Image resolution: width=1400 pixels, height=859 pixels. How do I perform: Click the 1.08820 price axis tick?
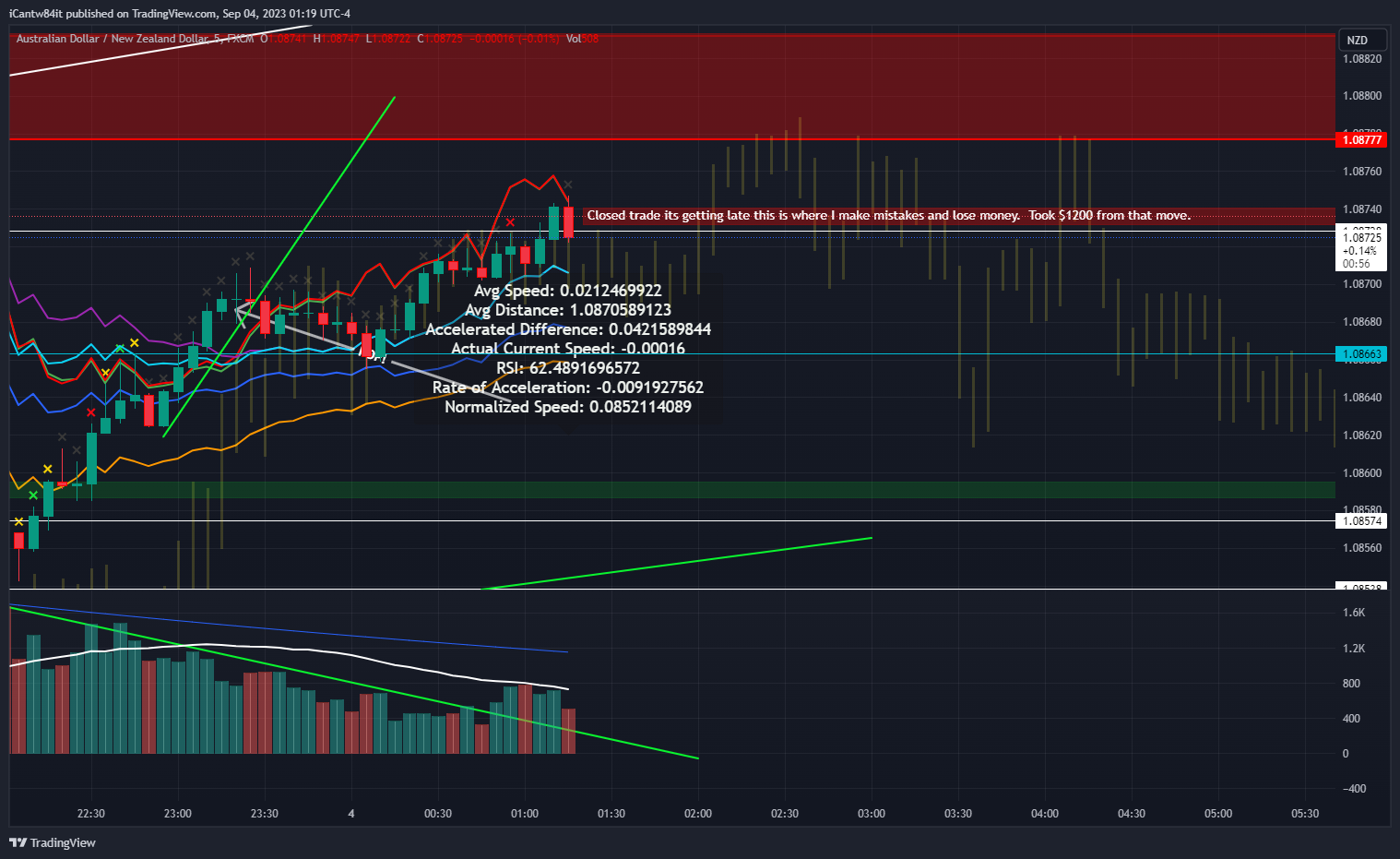[1362, 59]
